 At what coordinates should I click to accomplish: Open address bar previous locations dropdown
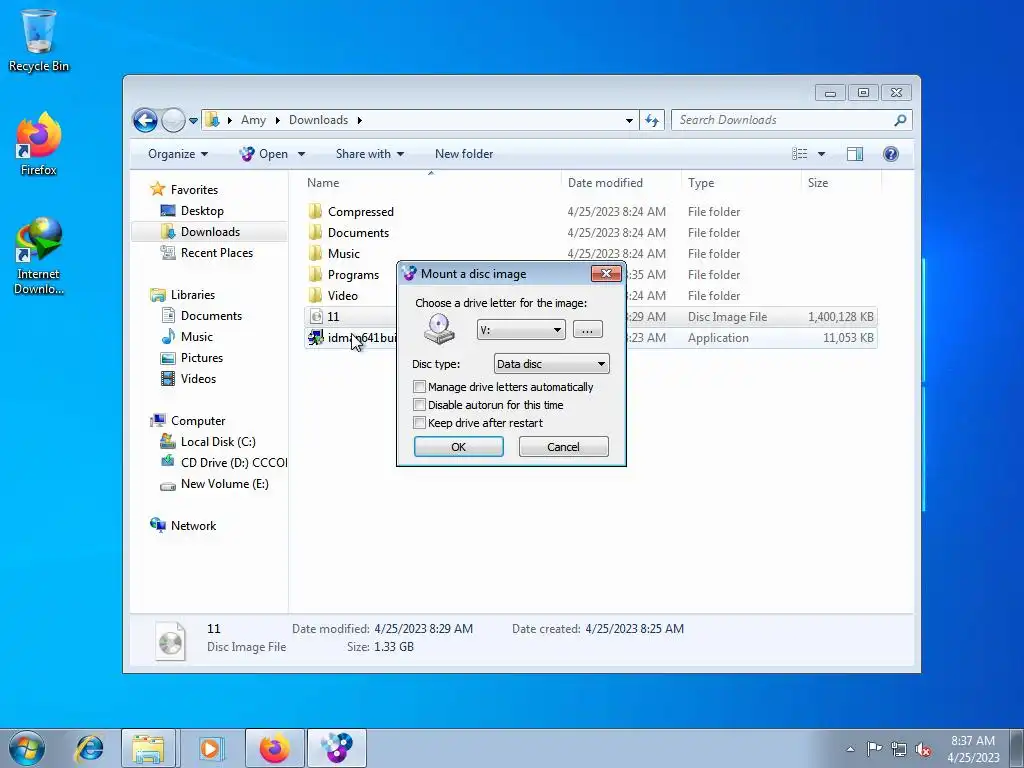tap(629, 120)
